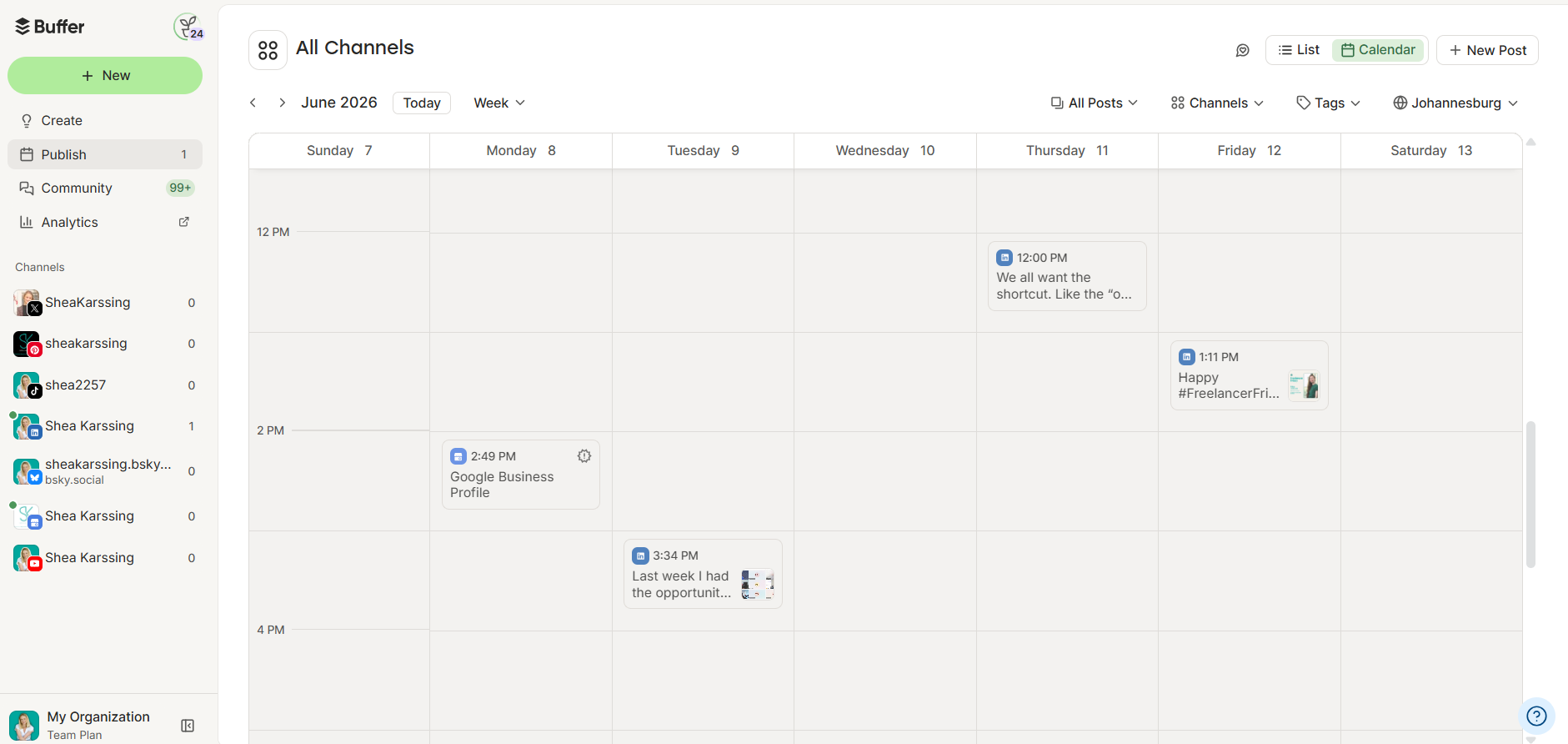The height and width of the screenshot is (744, 1568).
Task: Click the June 2026 label
Action: [x=339, y=103]
